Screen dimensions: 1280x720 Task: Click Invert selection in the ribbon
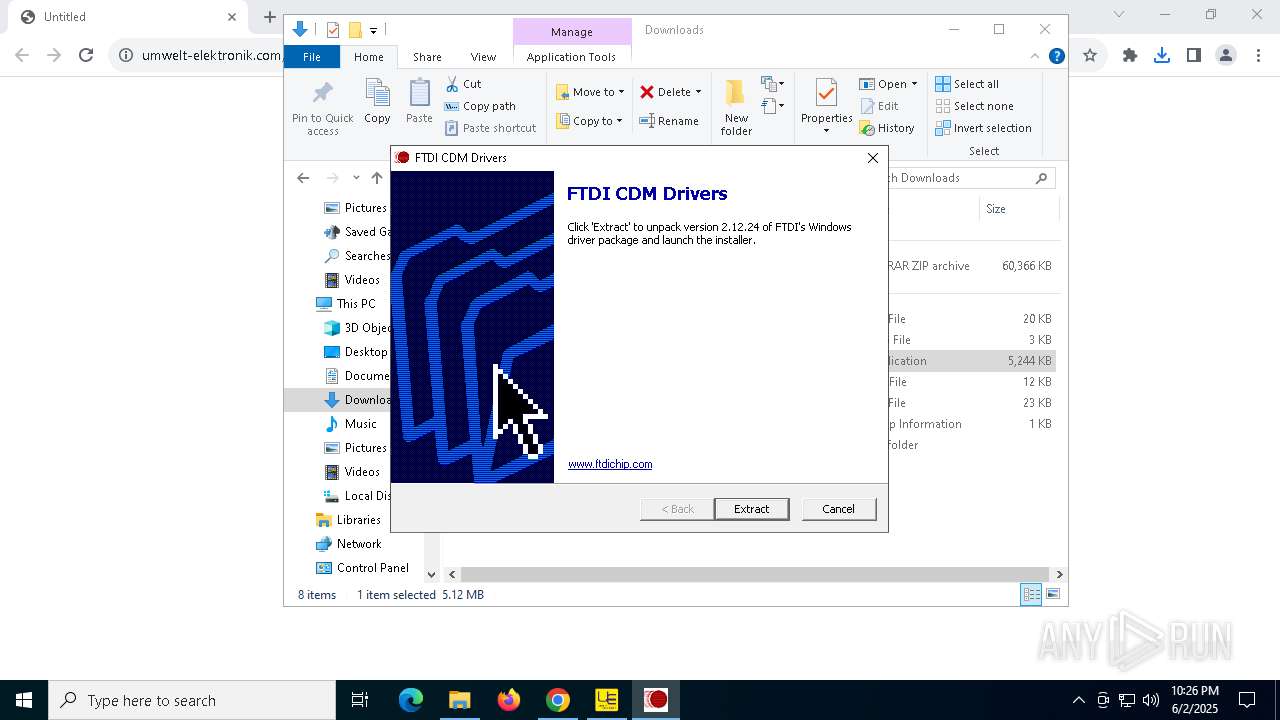click(984, 128)
